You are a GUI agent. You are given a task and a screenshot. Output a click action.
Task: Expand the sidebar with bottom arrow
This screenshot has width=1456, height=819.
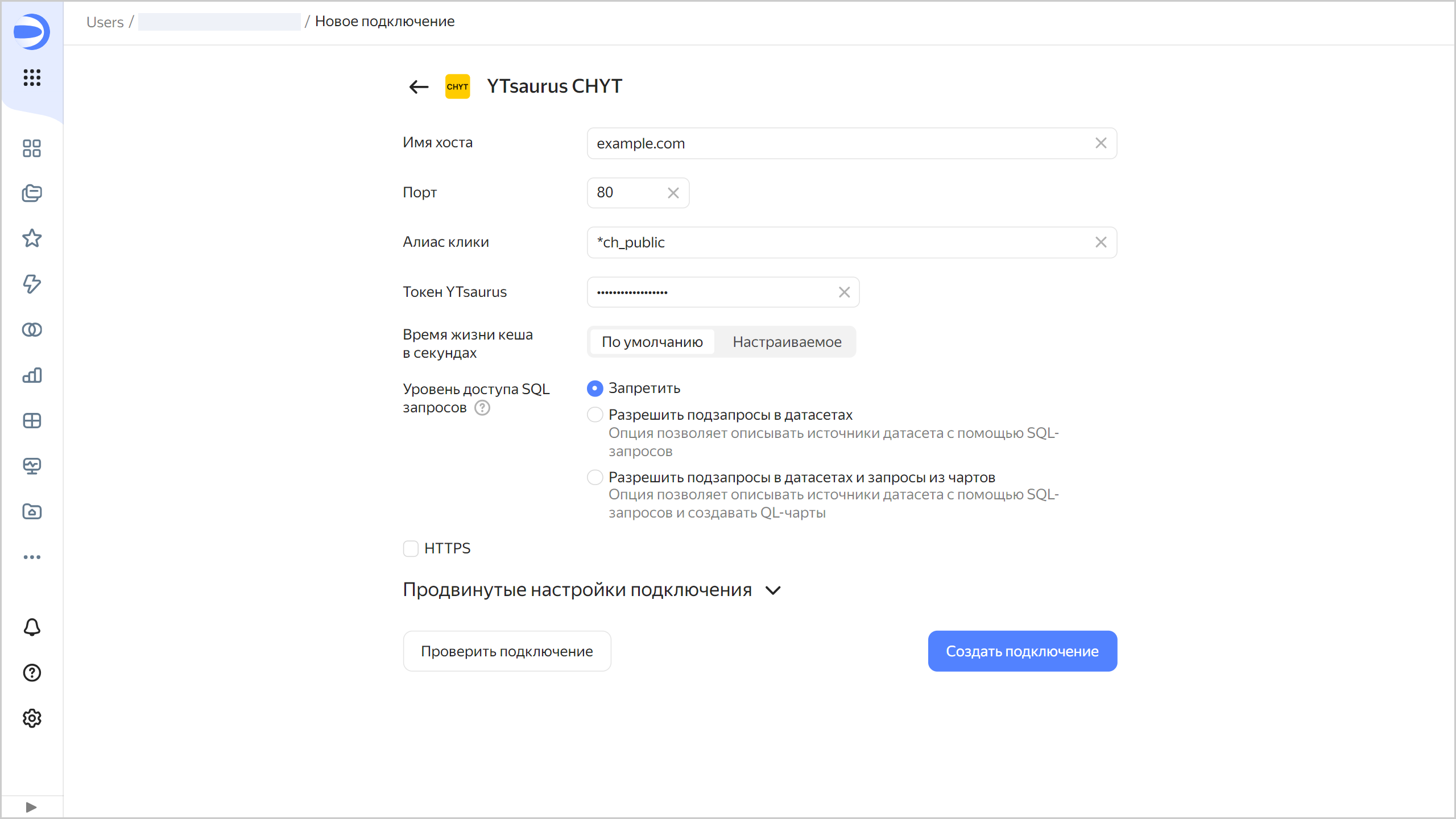tap(32, 807)
